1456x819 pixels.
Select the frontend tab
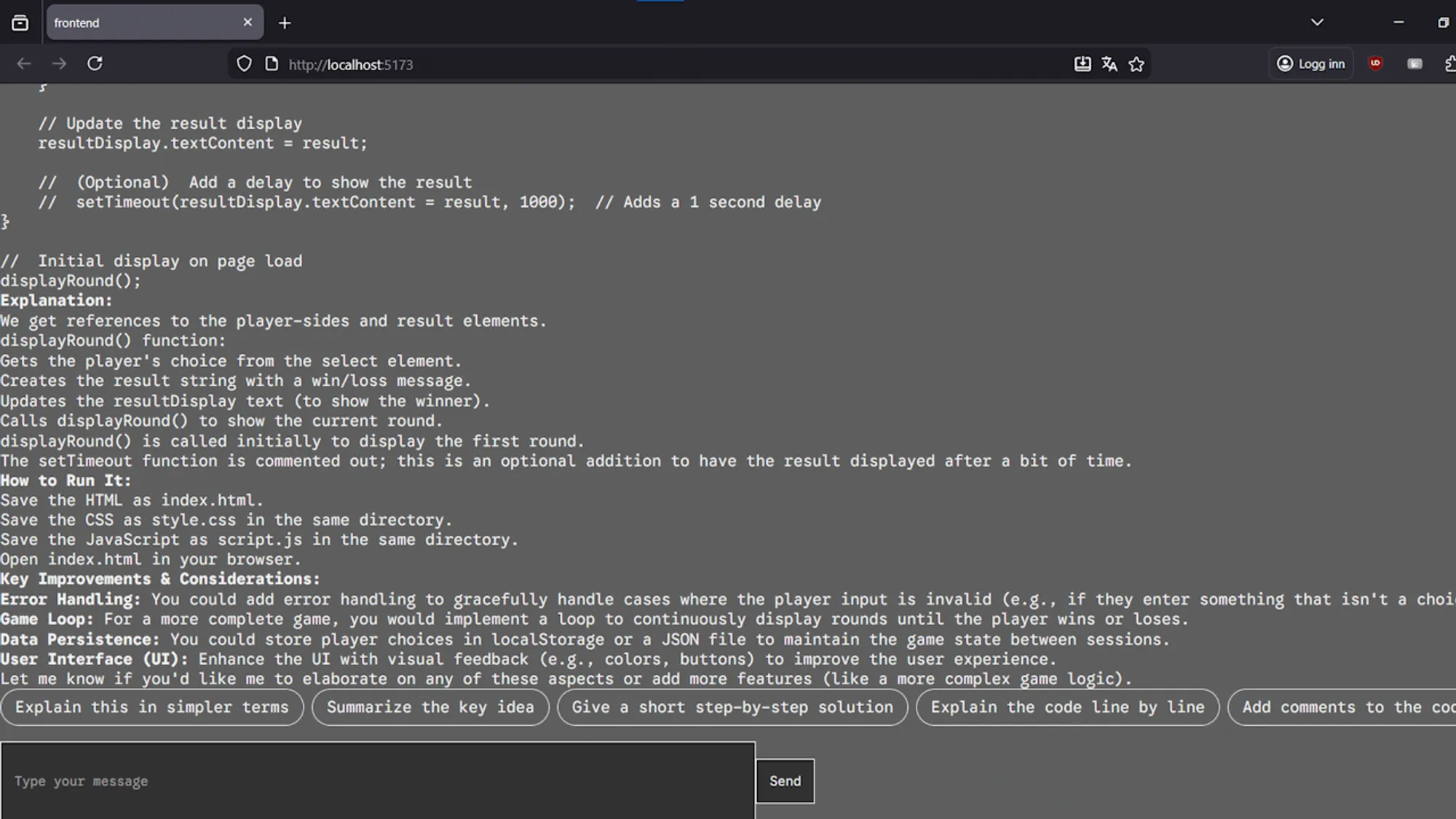click(138, 23)
